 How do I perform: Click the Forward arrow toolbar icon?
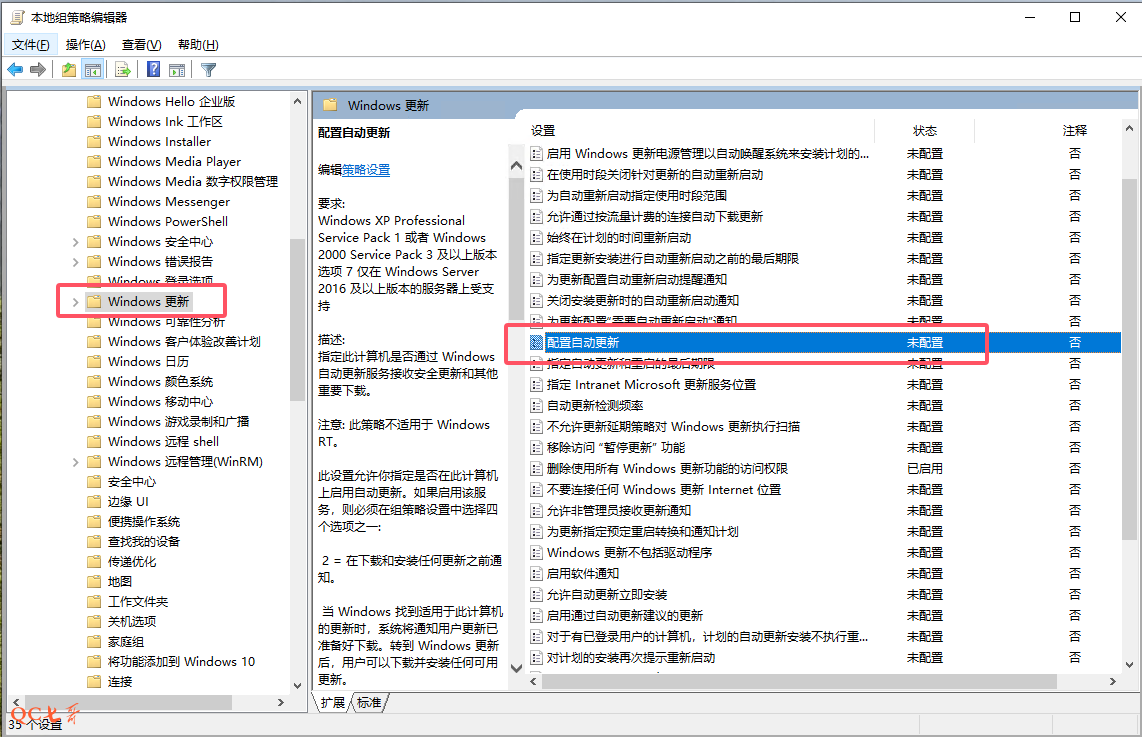[x=38, y=69]
